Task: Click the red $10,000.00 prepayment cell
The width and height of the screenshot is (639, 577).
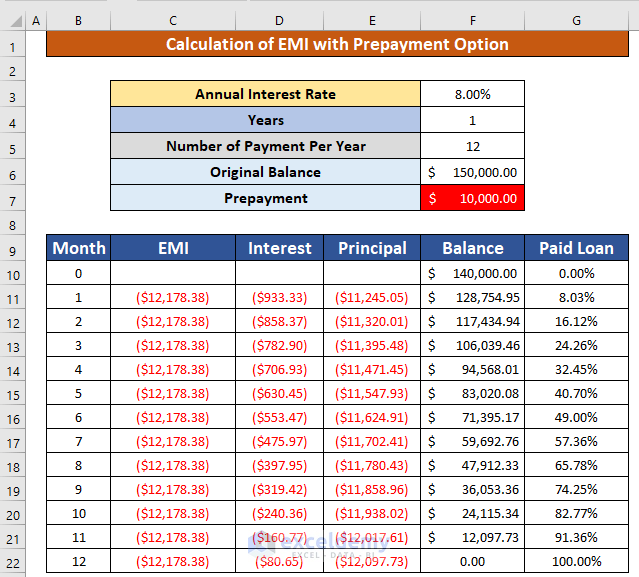Action: pos(472,198)
